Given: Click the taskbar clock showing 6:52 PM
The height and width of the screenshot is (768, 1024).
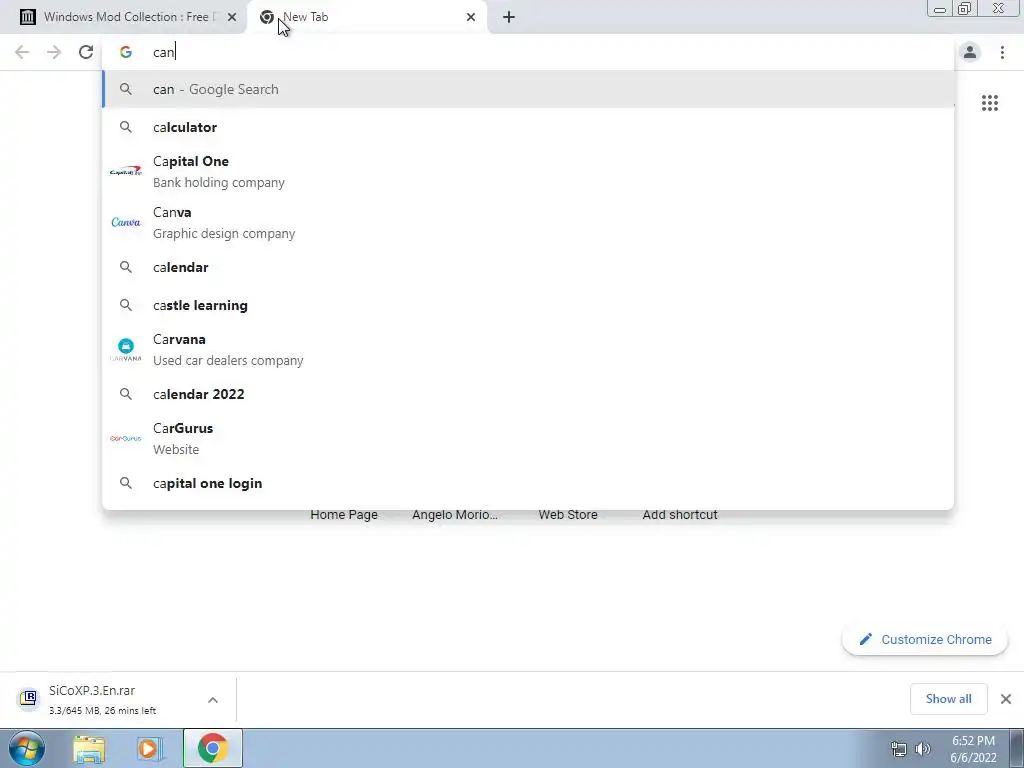Looking at the screenshot, I should point(973,749).
